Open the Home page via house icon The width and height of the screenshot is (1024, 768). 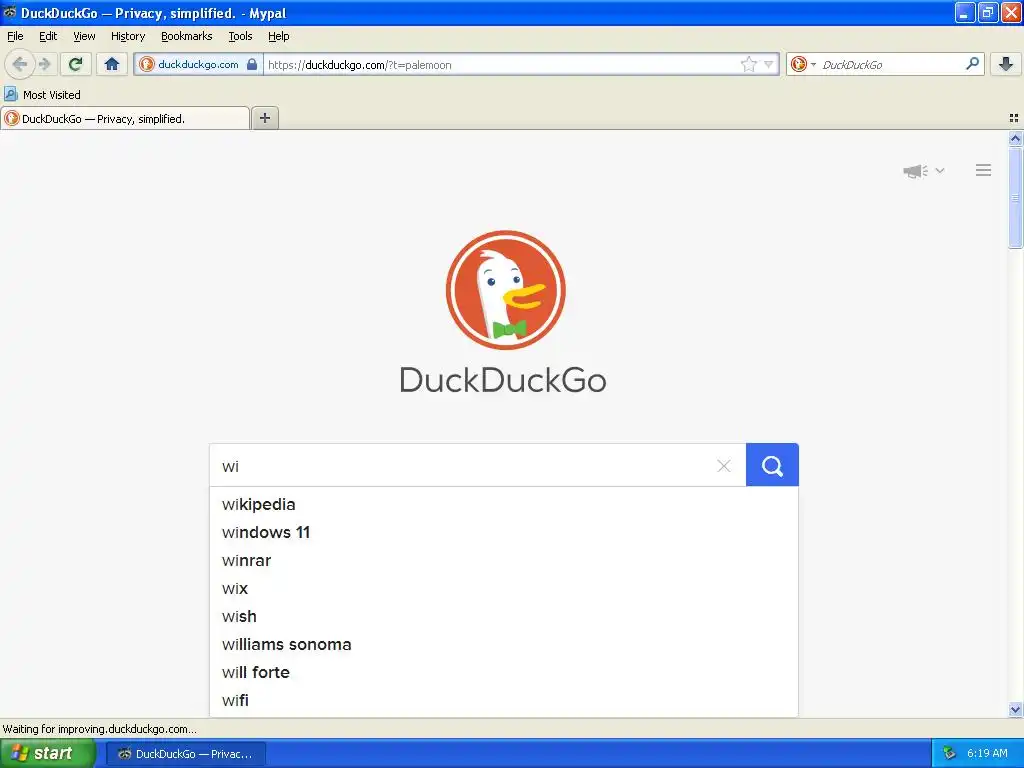tap(112, 64)
